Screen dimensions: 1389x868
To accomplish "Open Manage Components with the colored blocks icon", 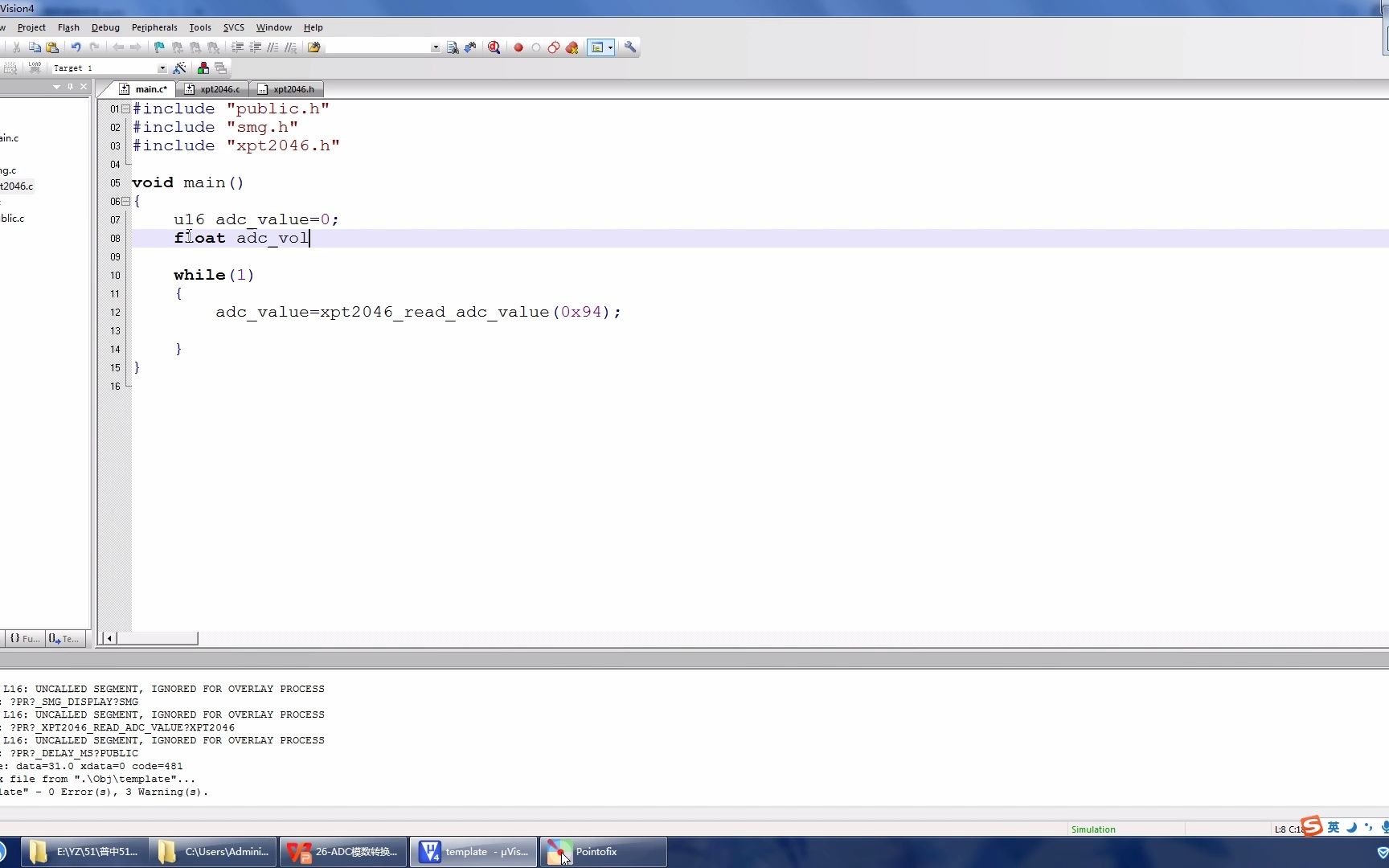I will 203,68.
